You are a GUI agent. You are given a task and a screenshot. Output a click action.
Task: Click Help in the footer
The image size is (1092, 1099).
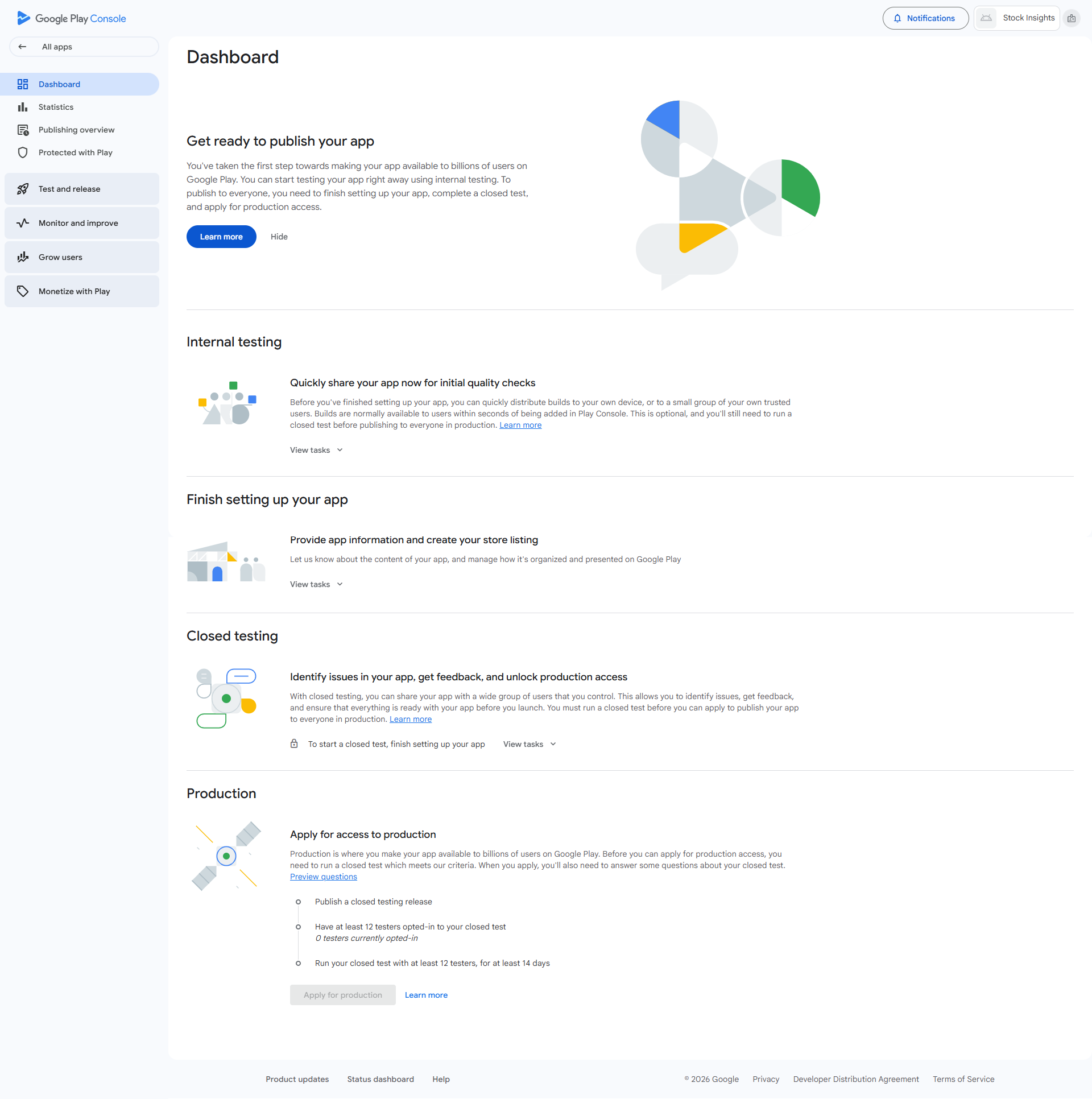(x=441, y=1079)
